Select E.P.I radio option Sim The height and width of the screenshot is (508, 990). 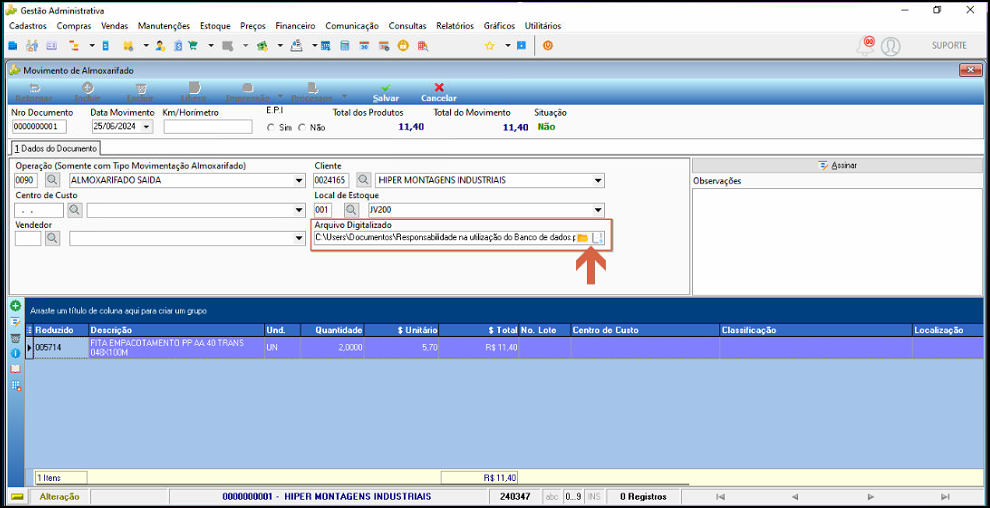pos(271,127)
